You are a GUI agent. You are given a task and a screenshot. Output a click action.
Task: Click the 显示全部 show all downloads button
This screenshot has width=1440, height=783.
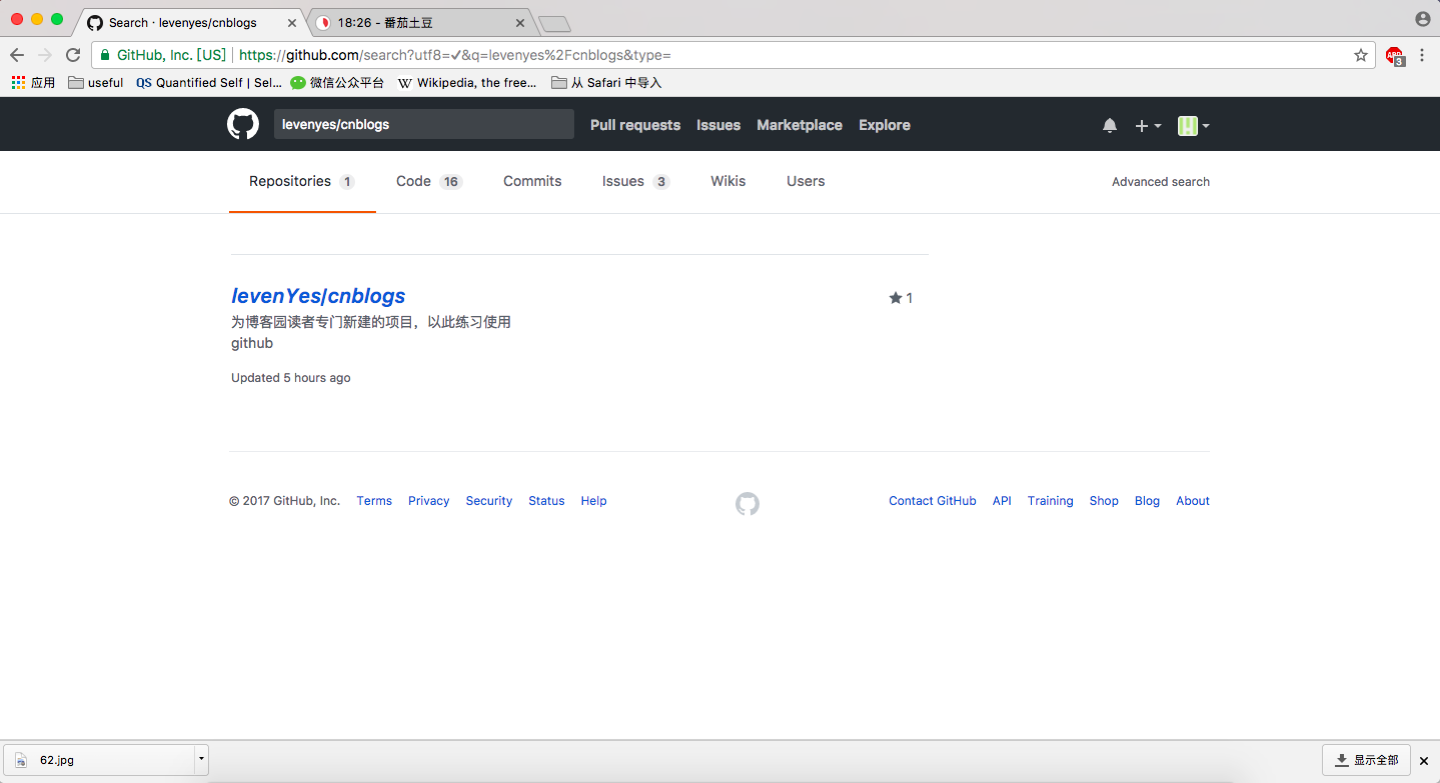[x=1367, y=760]
